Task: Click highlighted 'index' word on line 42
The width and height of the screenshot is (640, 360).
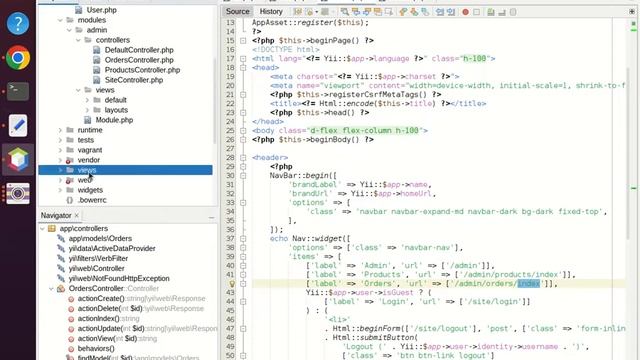Action: click(529, 284)
